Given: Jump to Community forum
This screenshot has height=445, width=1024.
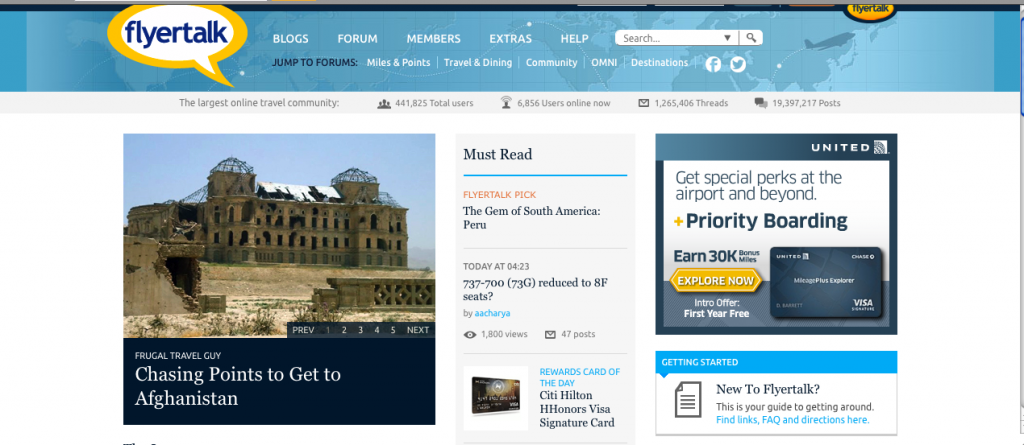Looking at the screenshot, I should click(x=552, y=63).
